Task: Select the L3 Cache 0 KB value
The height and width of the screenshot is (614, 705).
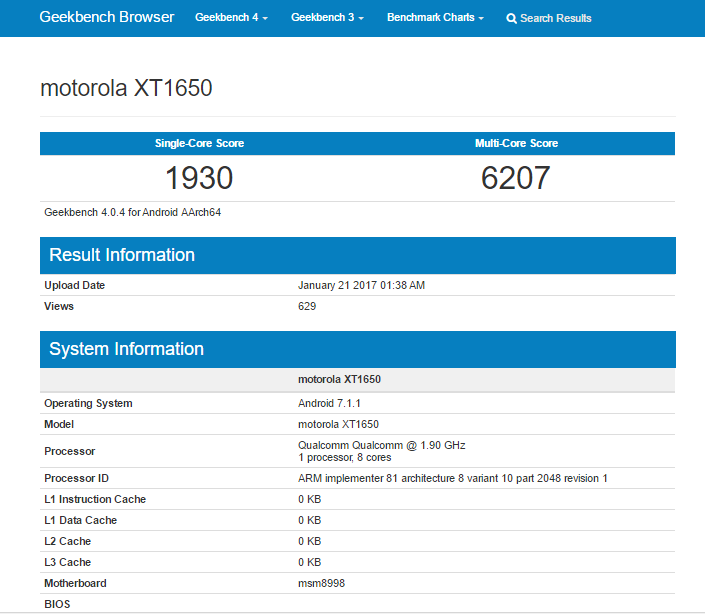Action: 310,562
